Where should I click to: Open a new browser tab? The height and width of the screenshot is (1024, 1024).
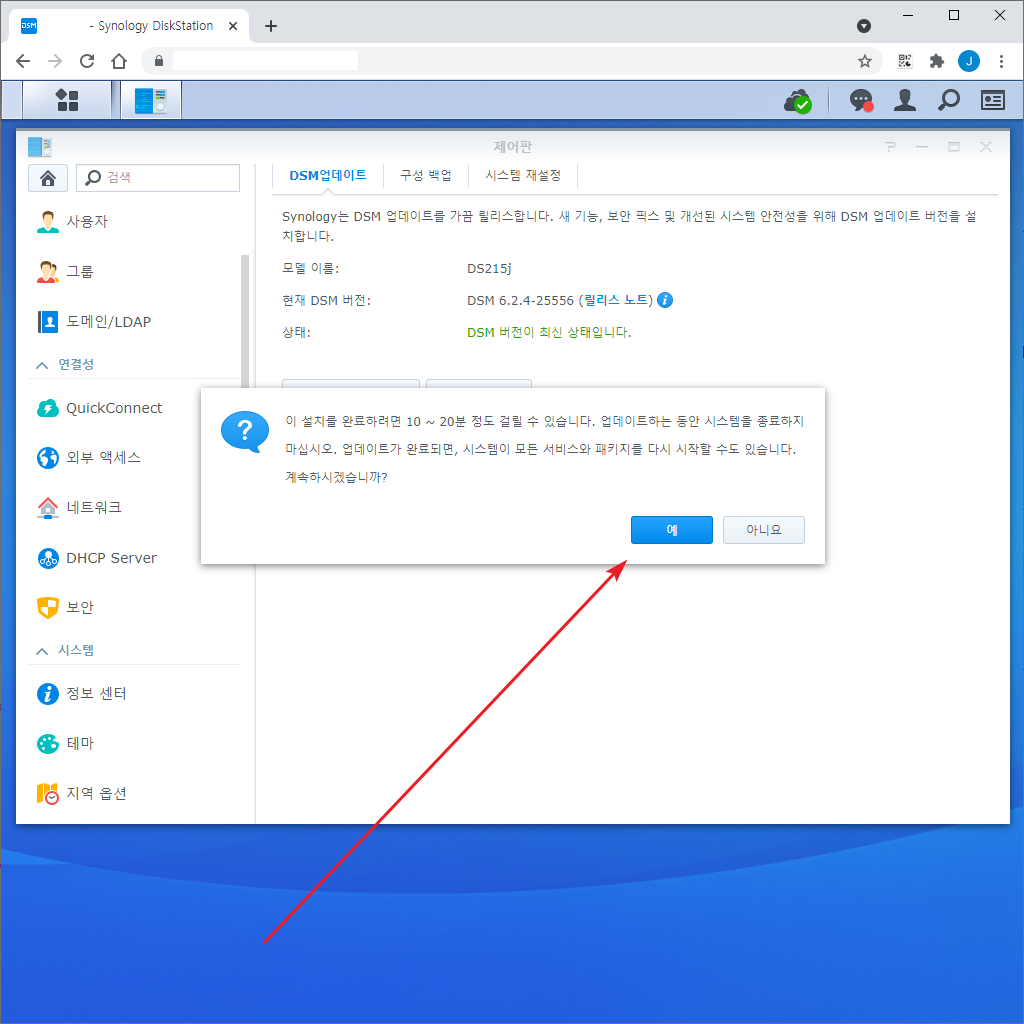tap(271, 26)
